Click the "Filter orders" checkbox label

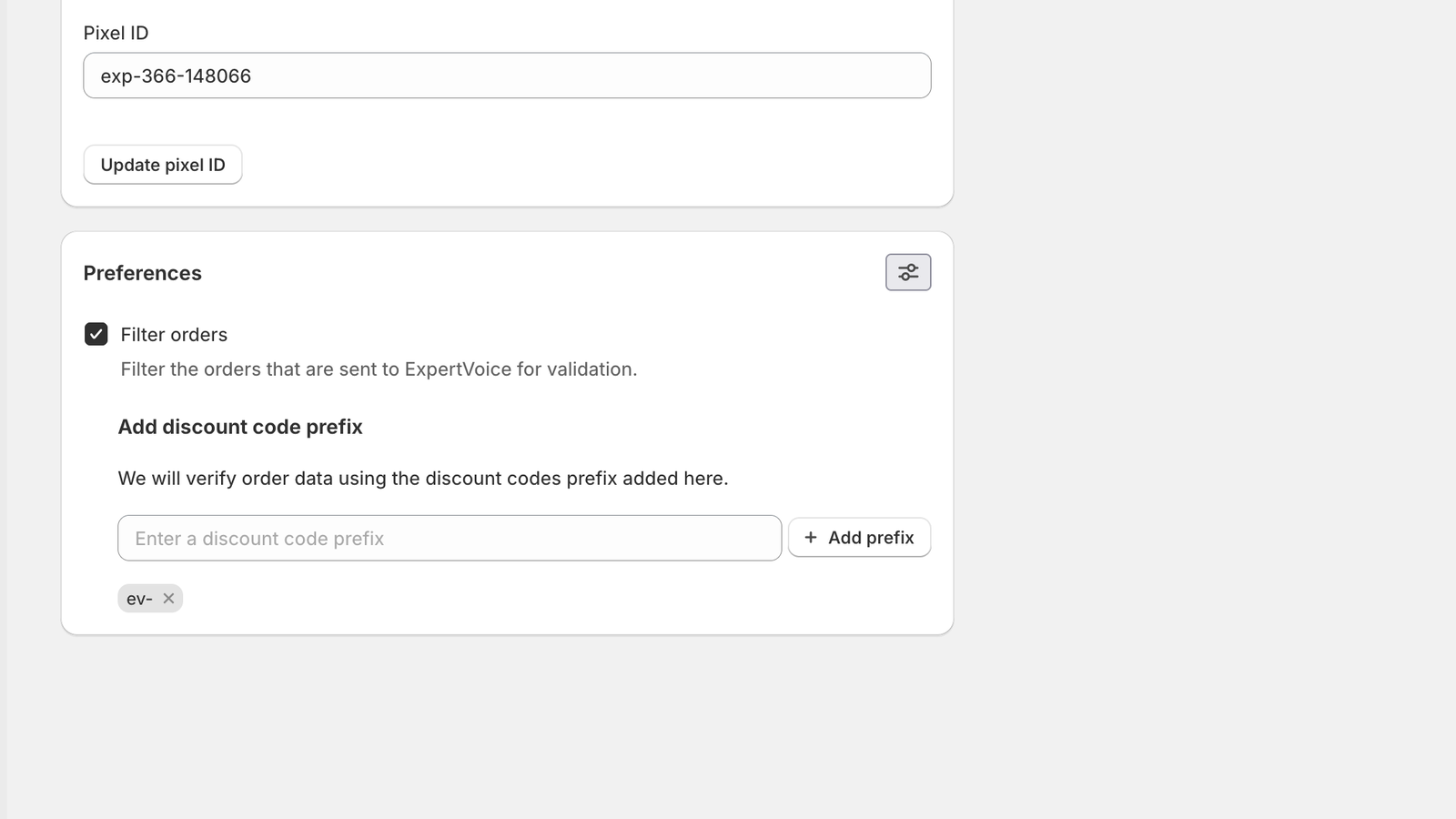coord(174,335)
